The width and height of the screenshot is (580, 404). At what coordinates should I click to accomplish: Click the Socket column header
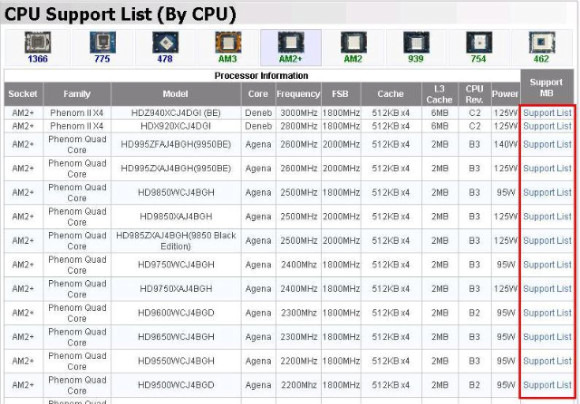click(x=23, y=94)
